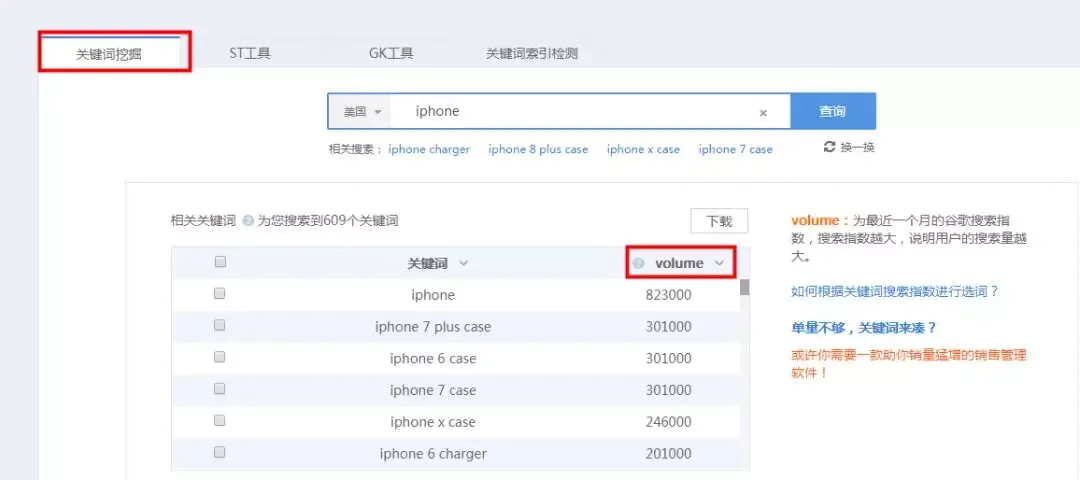Click the volume value 823000
The width and height of the screenshot is (1080, 480).
click(669, 295)
